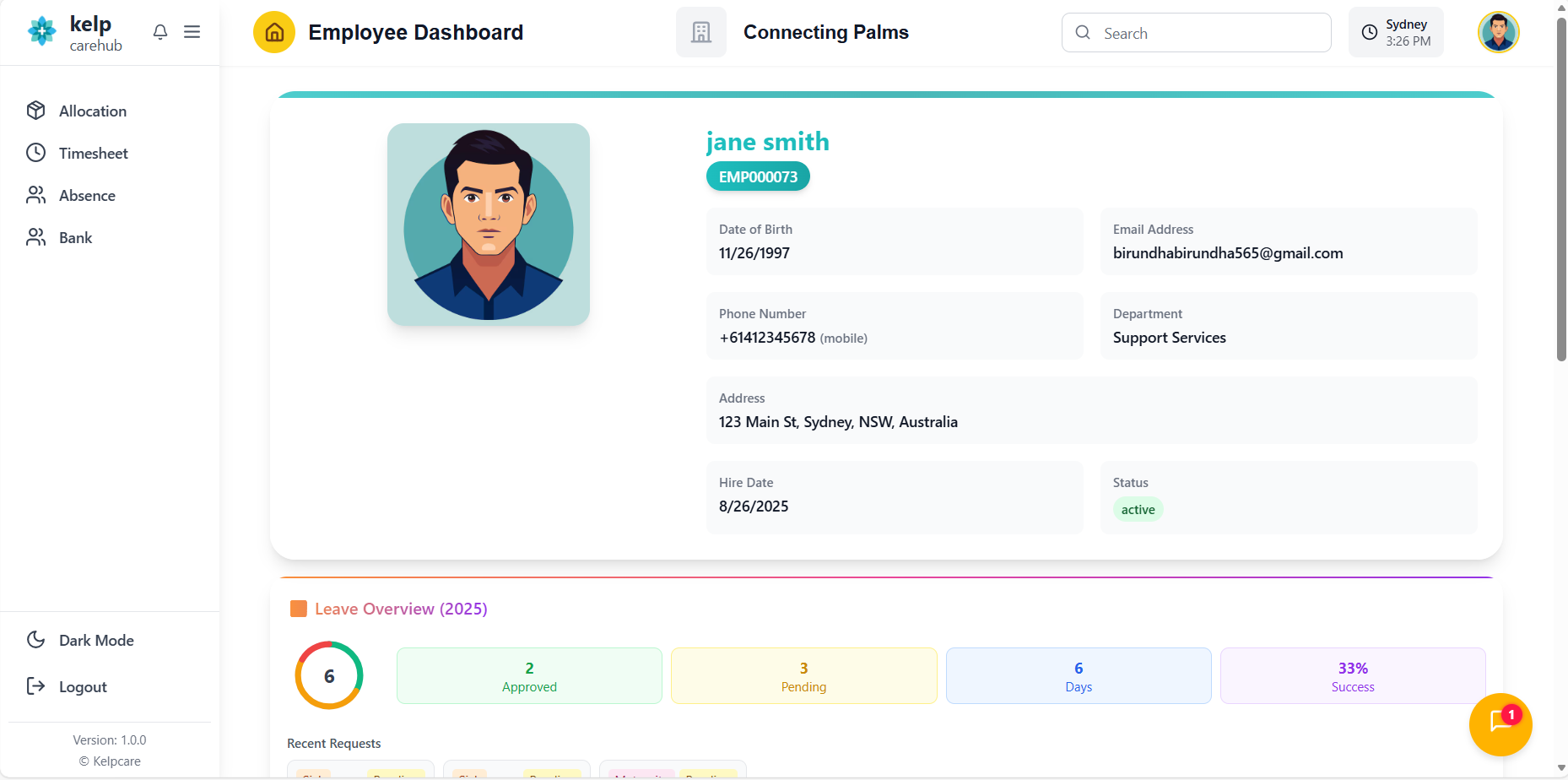Toggle Dark Mode
The height and width of the screenshot is (780, 1568).
tap(96, 641)
